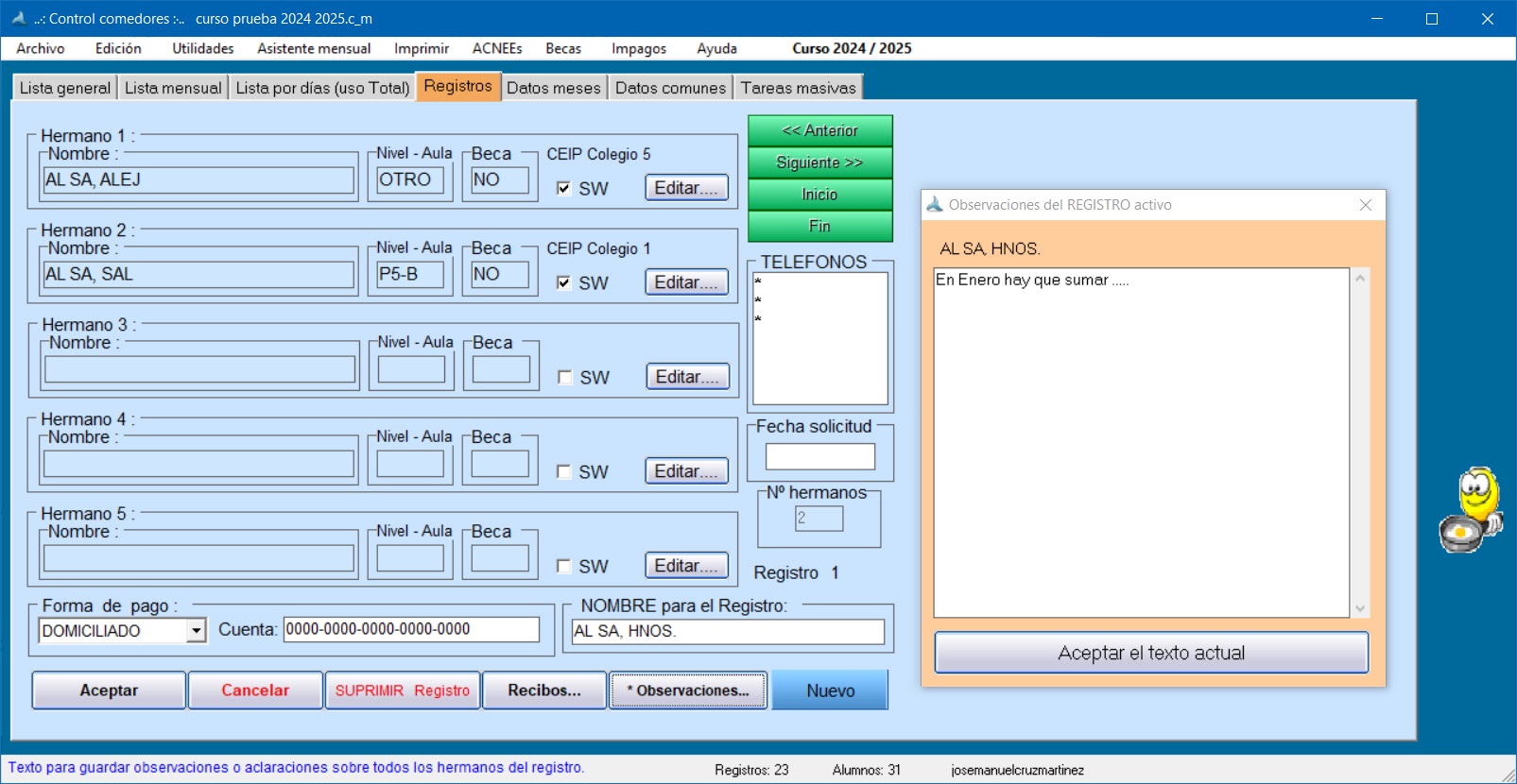Click the Fecha solicitud input field
The height and width of the screenshot is (784, 1517).
coord(819,457)
